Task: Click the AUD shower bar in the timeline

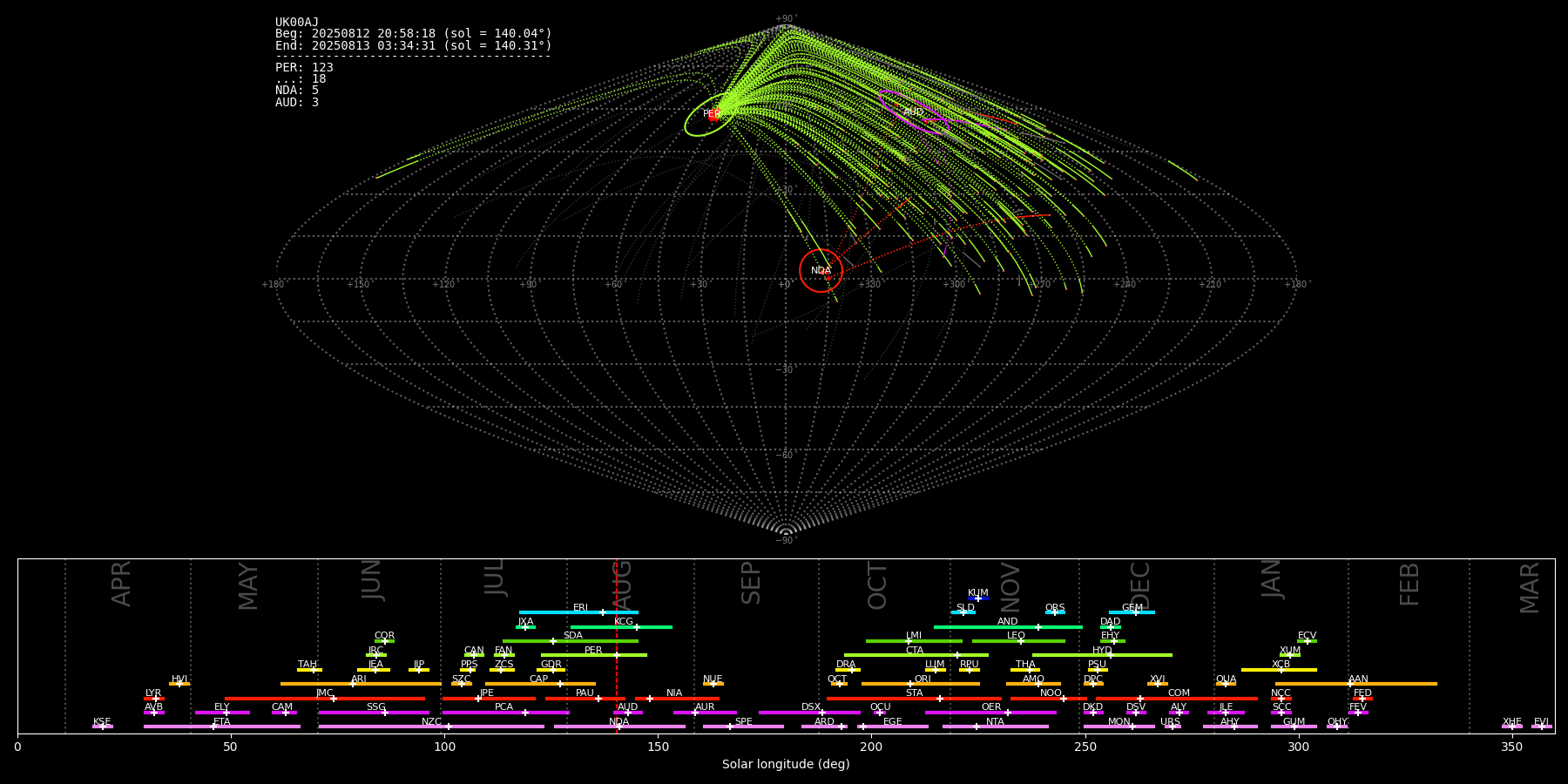Action: [x=628, y=713]
